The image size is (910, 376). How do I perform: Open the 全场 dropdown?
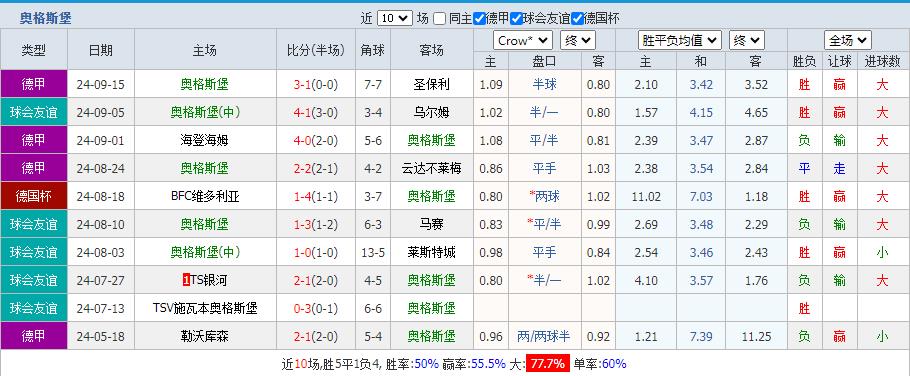848,41
